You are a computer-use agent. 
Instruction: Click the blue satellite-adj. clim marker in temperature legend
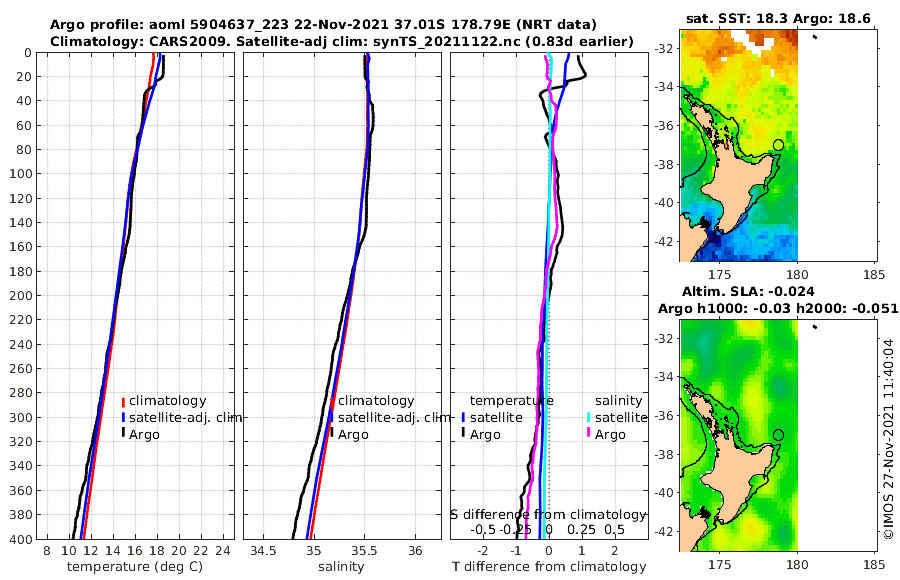click(x=123, y=418)
